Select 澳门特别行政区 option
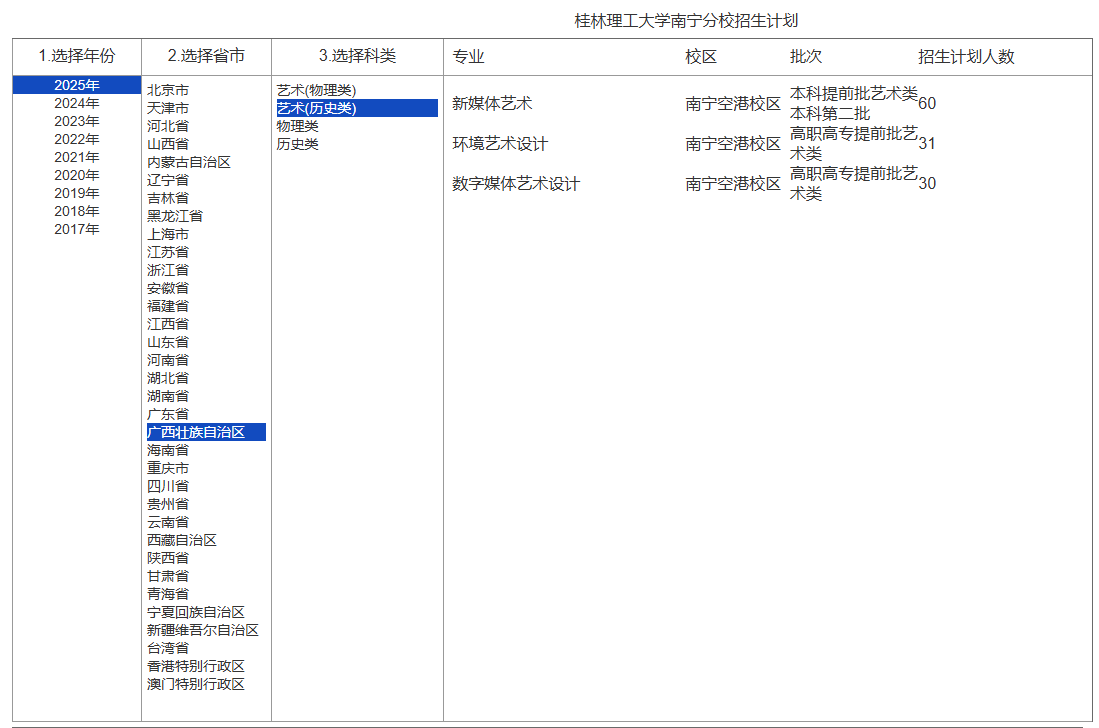 point(196,684)
